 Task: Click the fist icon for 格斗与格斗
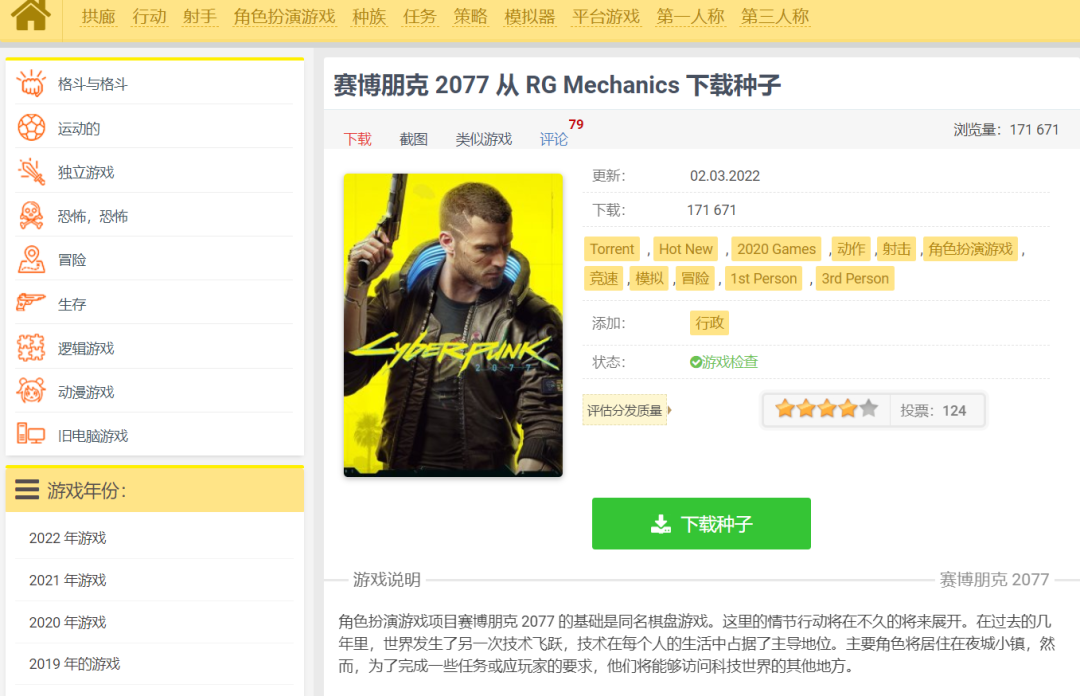tap(31, 84)
